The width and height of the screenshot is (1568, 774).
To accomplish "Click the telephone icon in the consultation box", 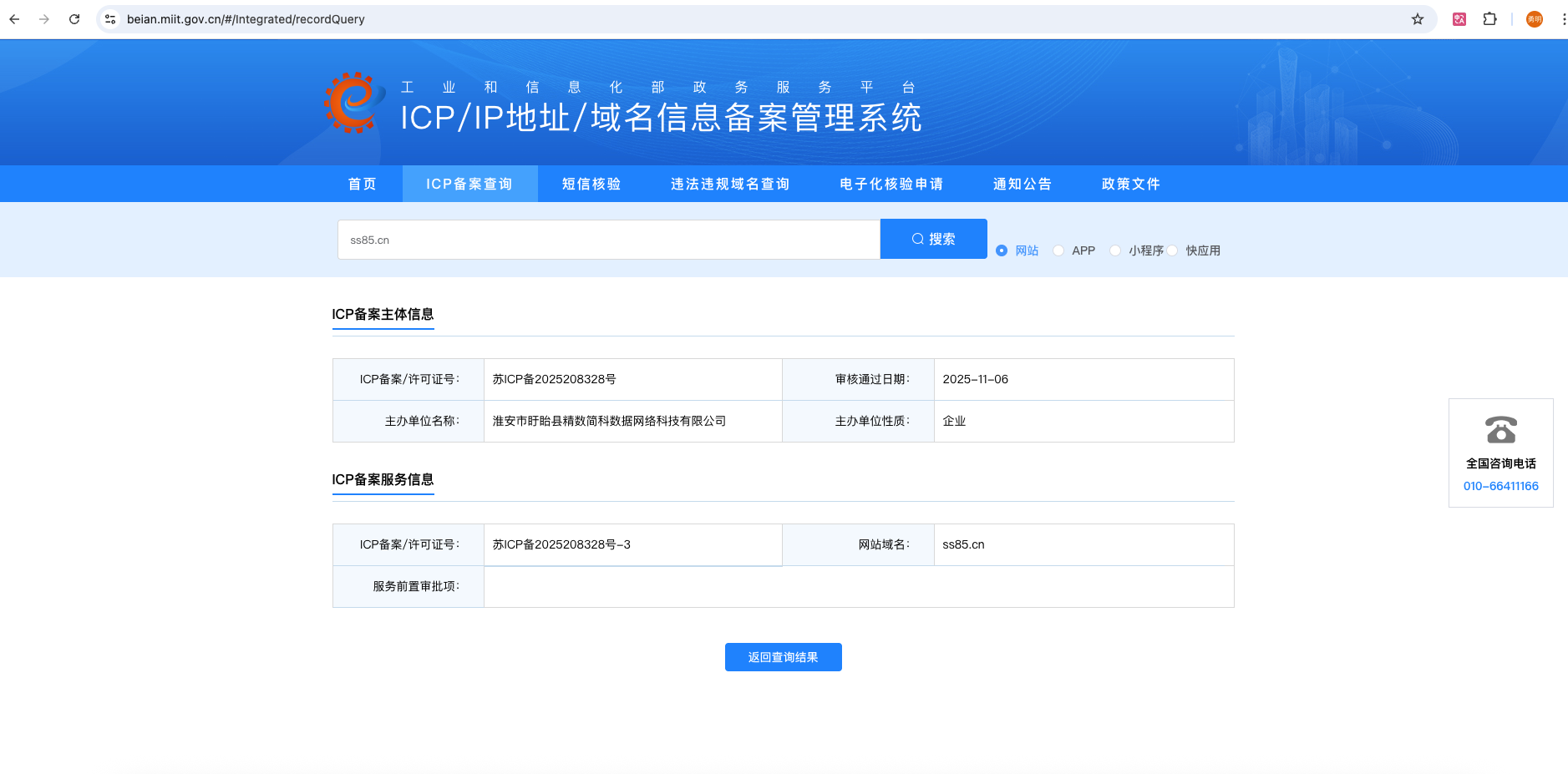I will 1501,429.
